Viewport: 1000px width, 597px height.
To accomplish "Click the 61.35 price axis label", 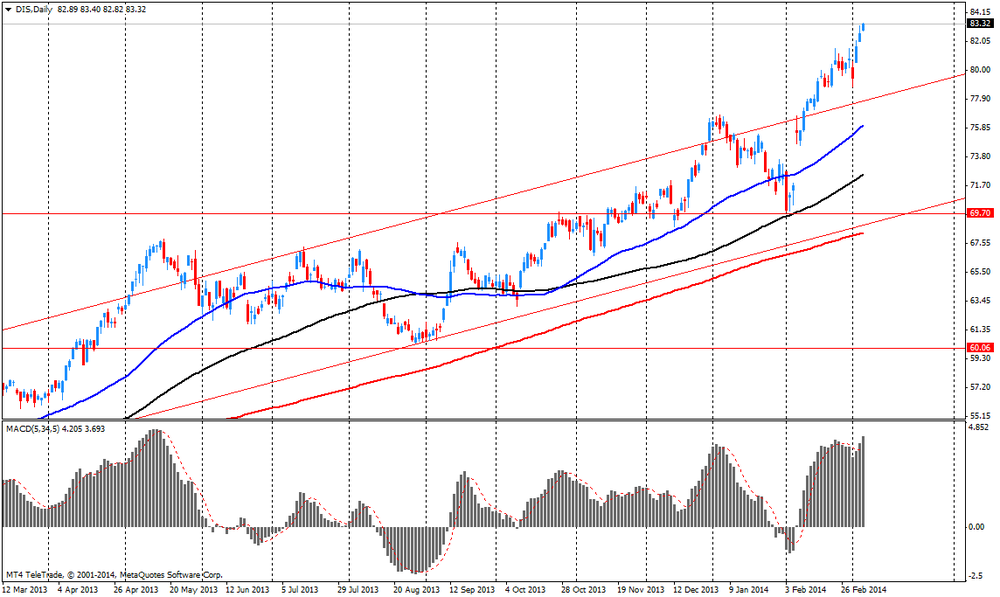I will (980, 329).
